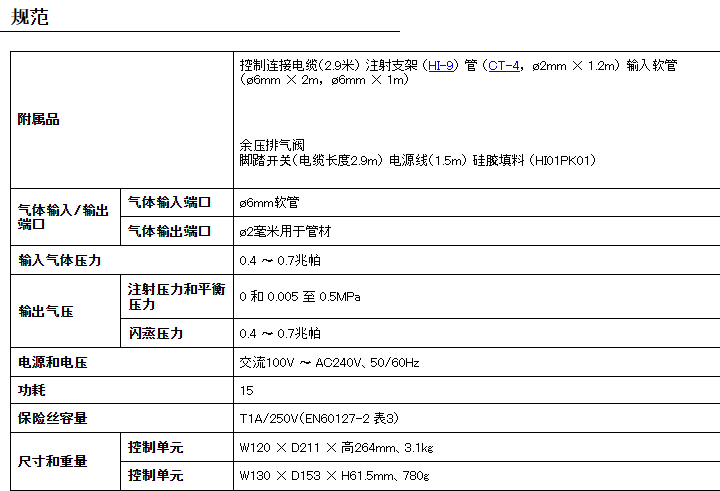The width and height of the screenshot is (720, 491).
Task: Click the T1A/250V fuse value text
Action: click(319, 418)
